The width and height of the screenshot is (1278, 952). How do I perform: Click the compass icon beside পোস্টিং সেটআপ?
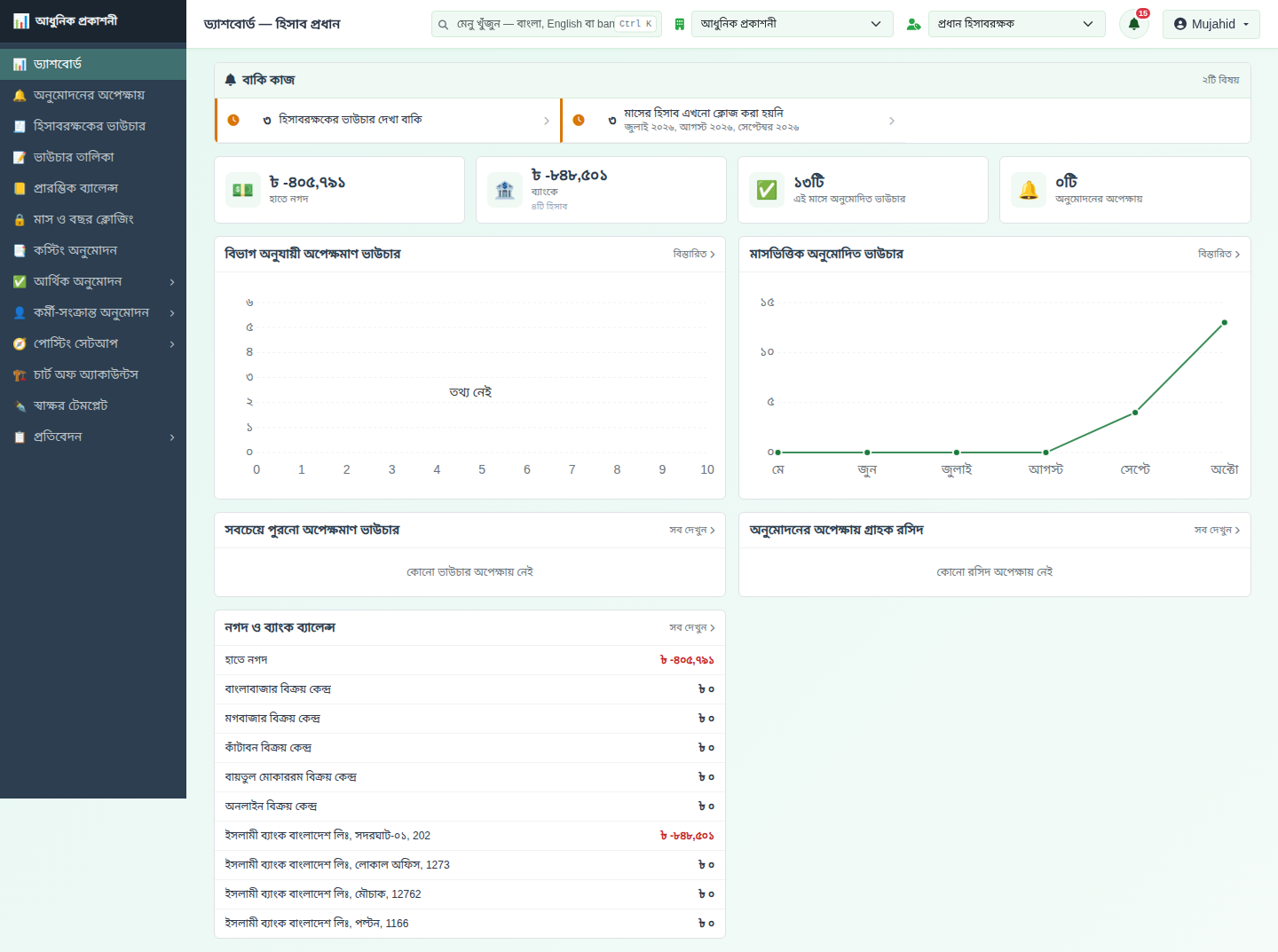pyautogui.click(x=20, y=344)
